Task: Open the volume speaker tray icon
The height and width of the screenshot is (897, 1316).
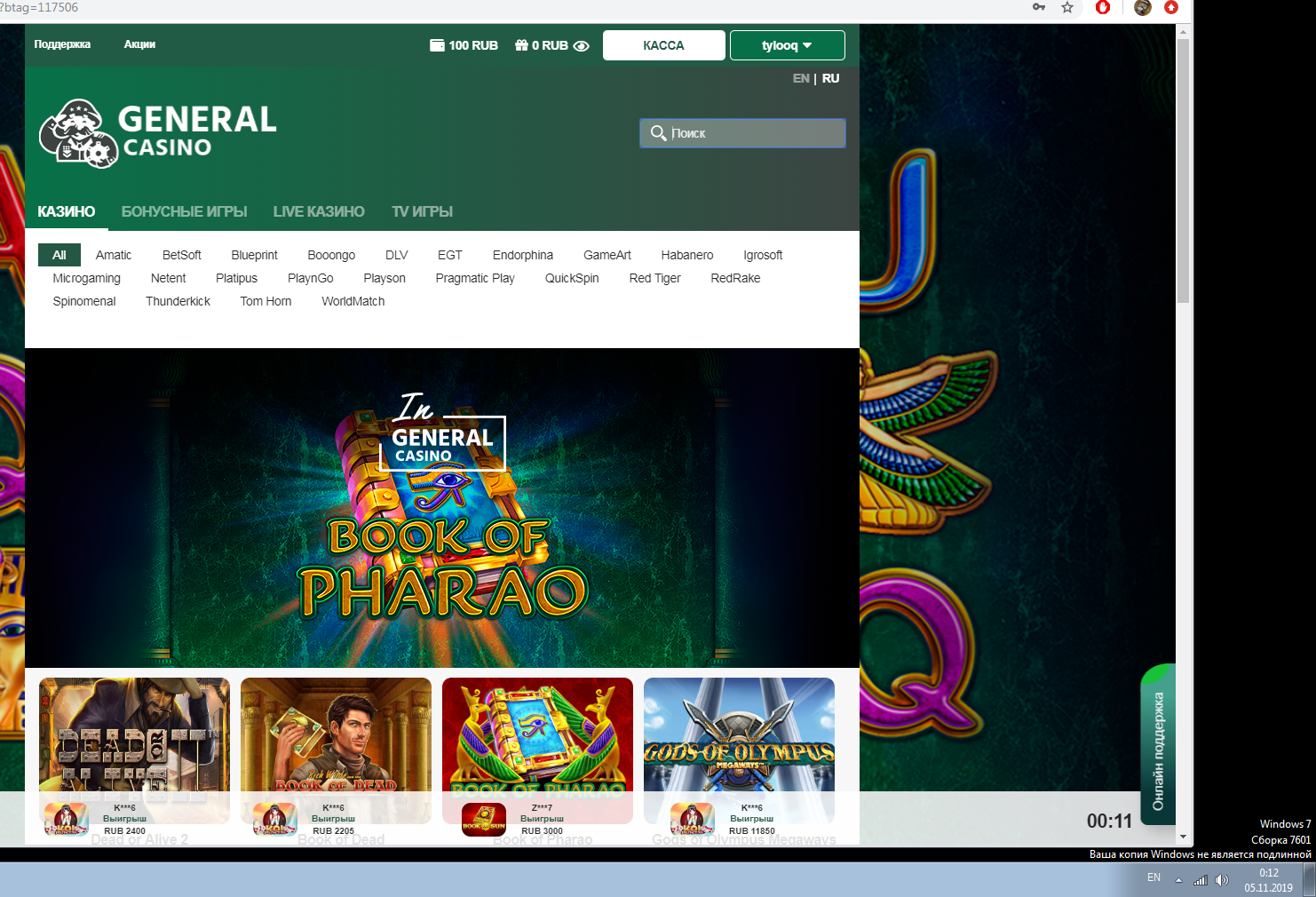Action: (x=1222, y=880)
